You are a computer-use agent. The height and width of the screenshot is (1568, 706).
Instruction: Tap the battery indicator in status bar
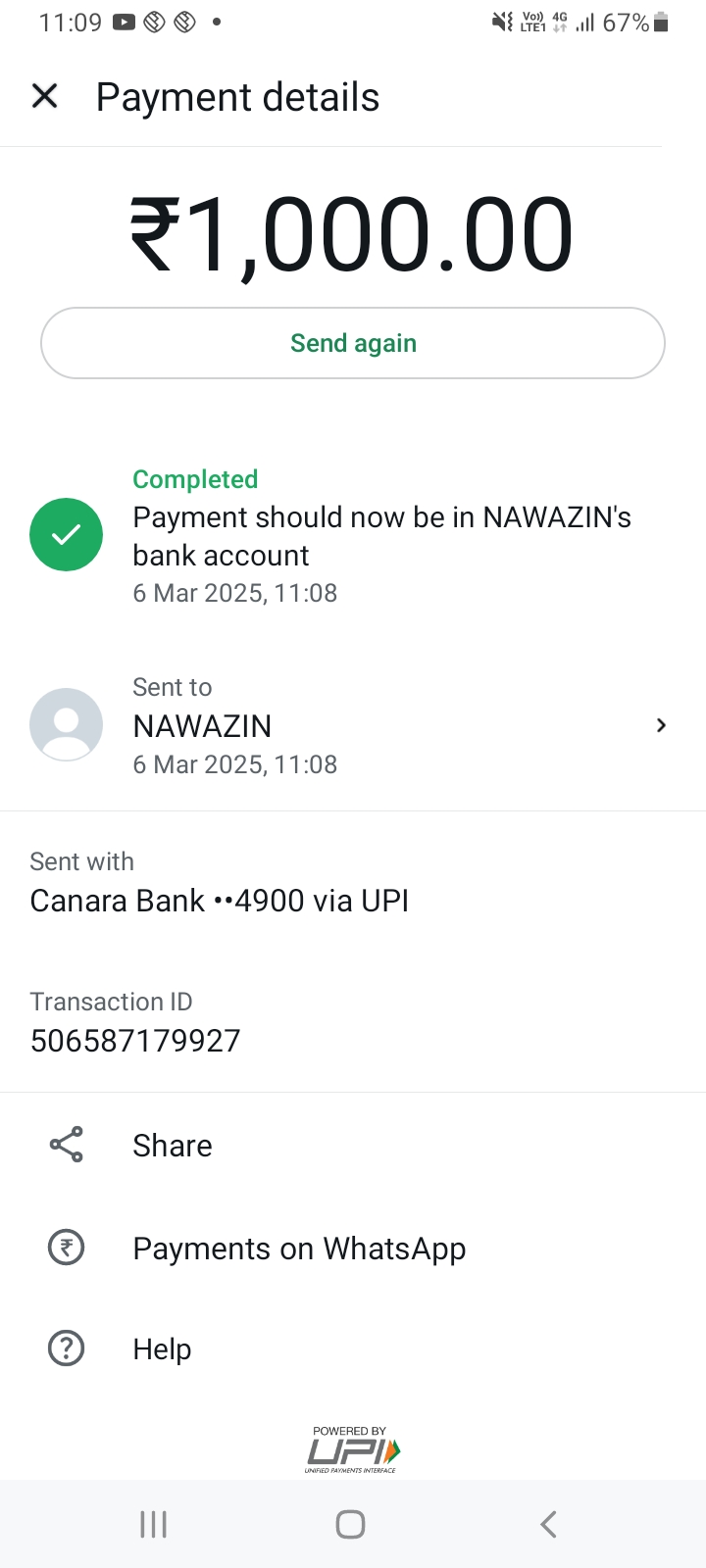(661, 23)
